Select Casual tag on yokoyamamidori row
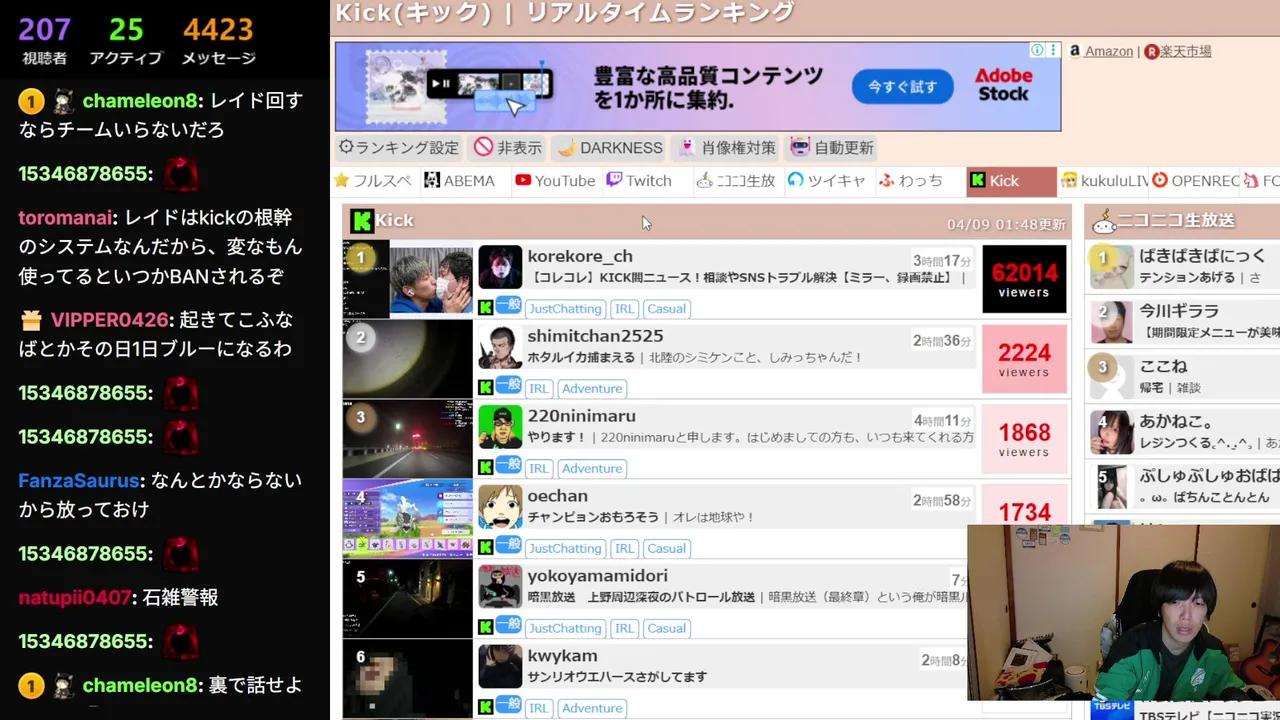 (666, 628)
